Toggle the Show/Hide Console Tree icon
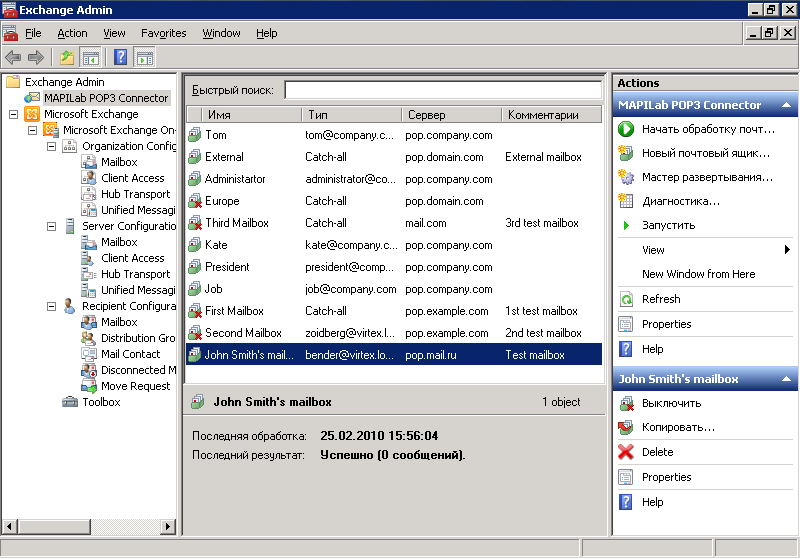 pos(91,58)
